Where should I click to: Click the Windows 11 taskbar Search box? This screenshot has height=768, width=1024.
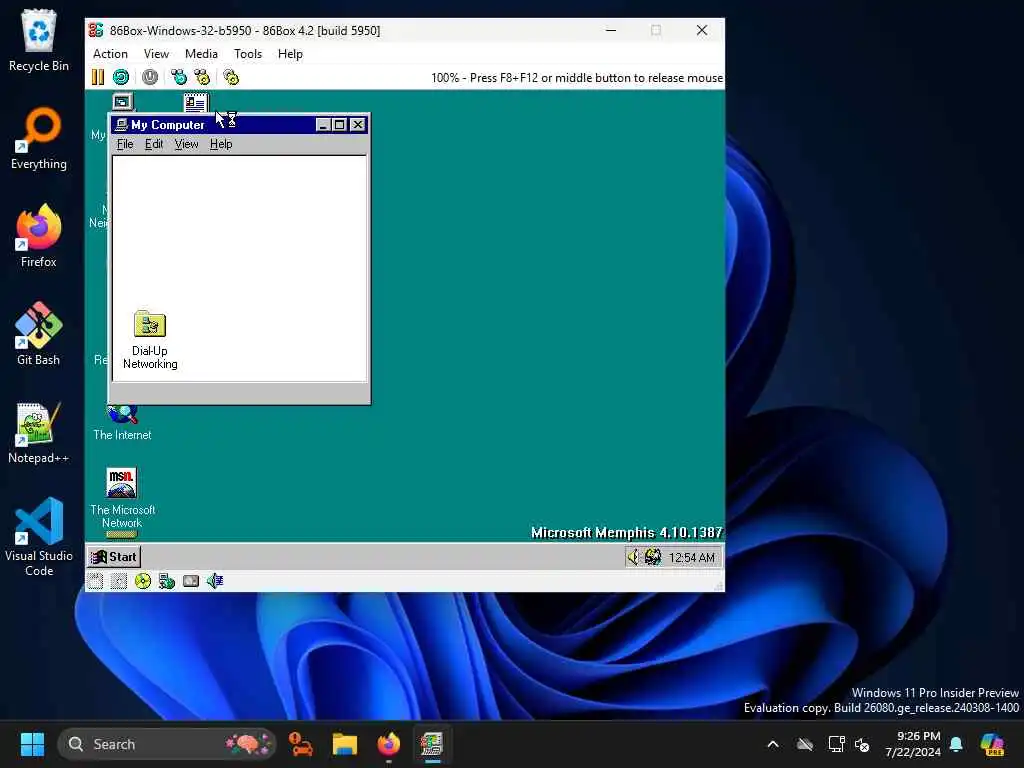tap(167, 744)
